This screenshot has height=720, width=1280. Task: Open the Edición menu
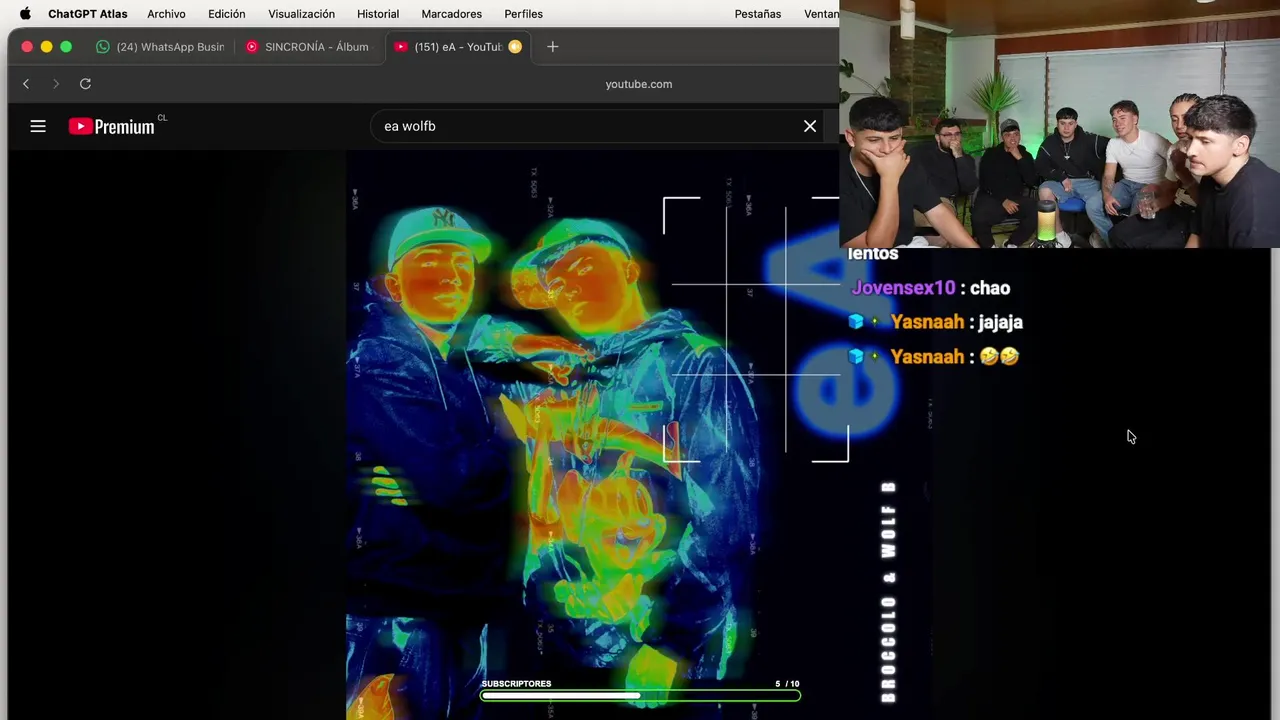pos(227,14)
